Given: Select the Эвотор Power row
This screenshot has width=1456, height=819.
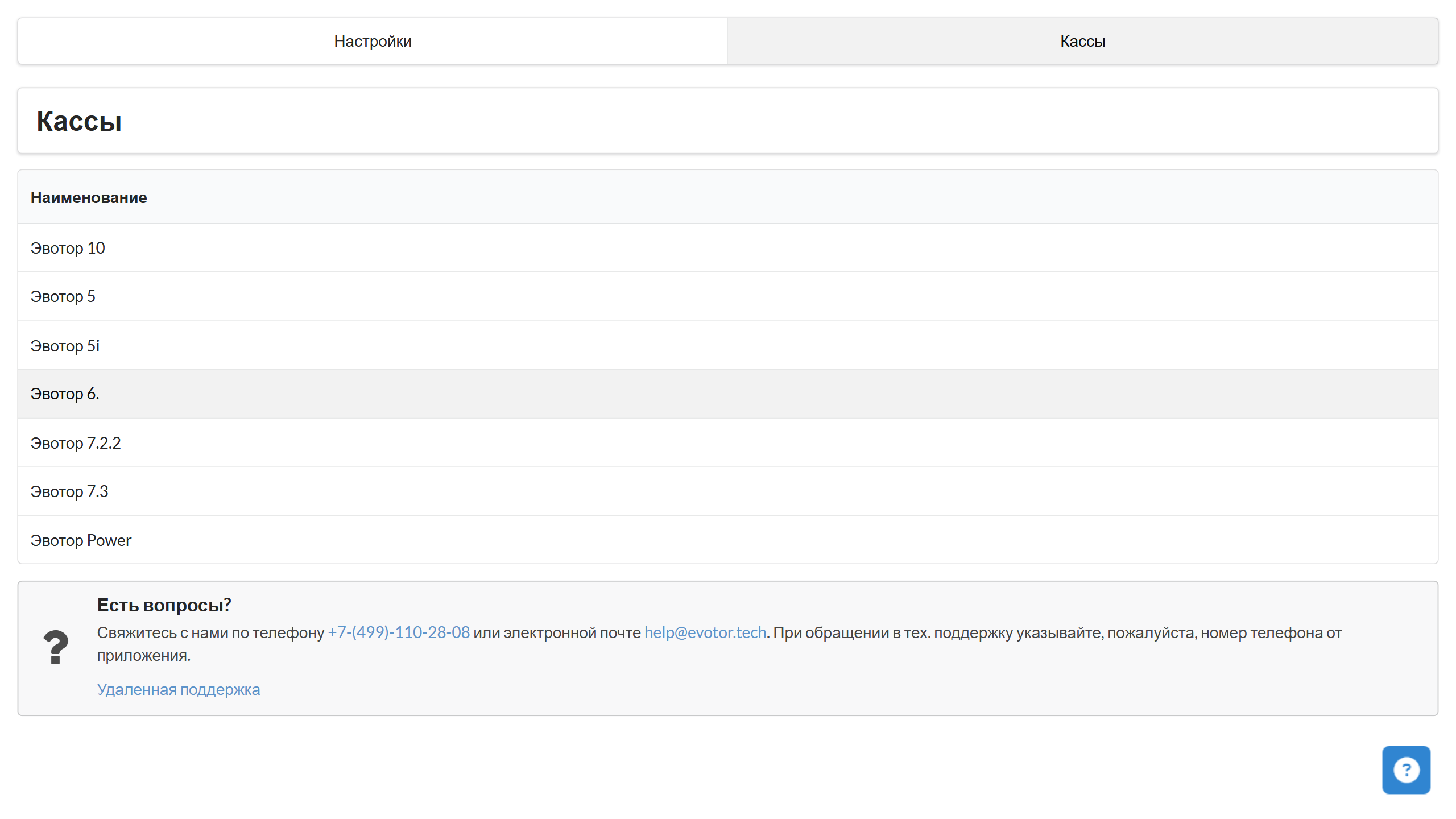Looking at the screenshot, I should coord(728,540).
